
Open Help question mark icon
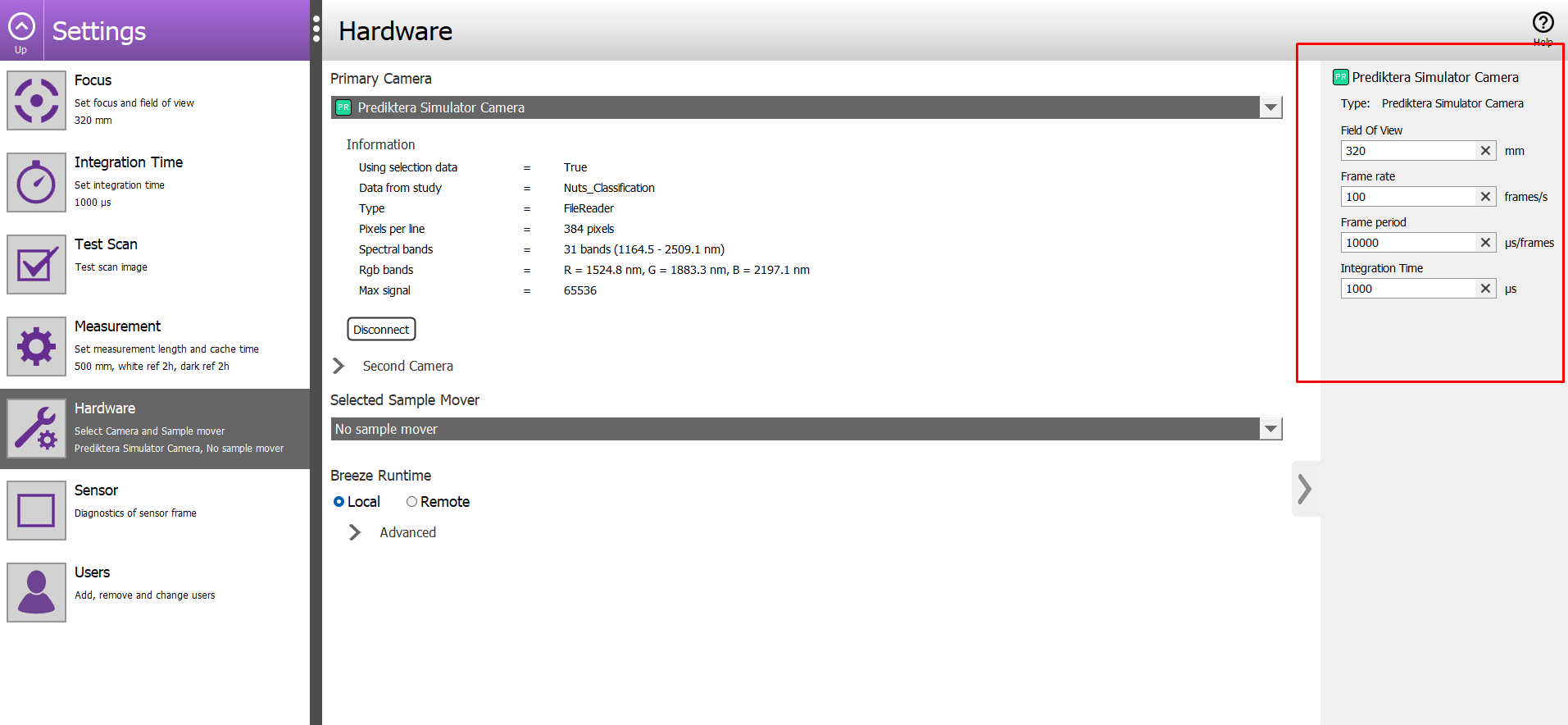pos(1543,23)
